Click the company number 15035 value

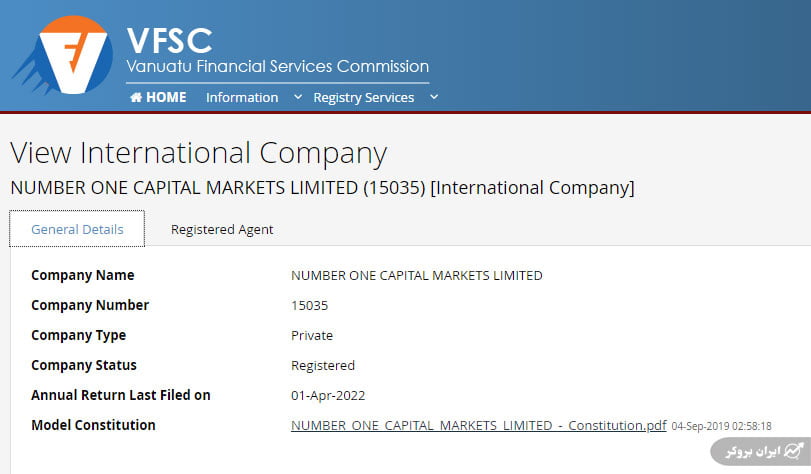click(309, 305)
